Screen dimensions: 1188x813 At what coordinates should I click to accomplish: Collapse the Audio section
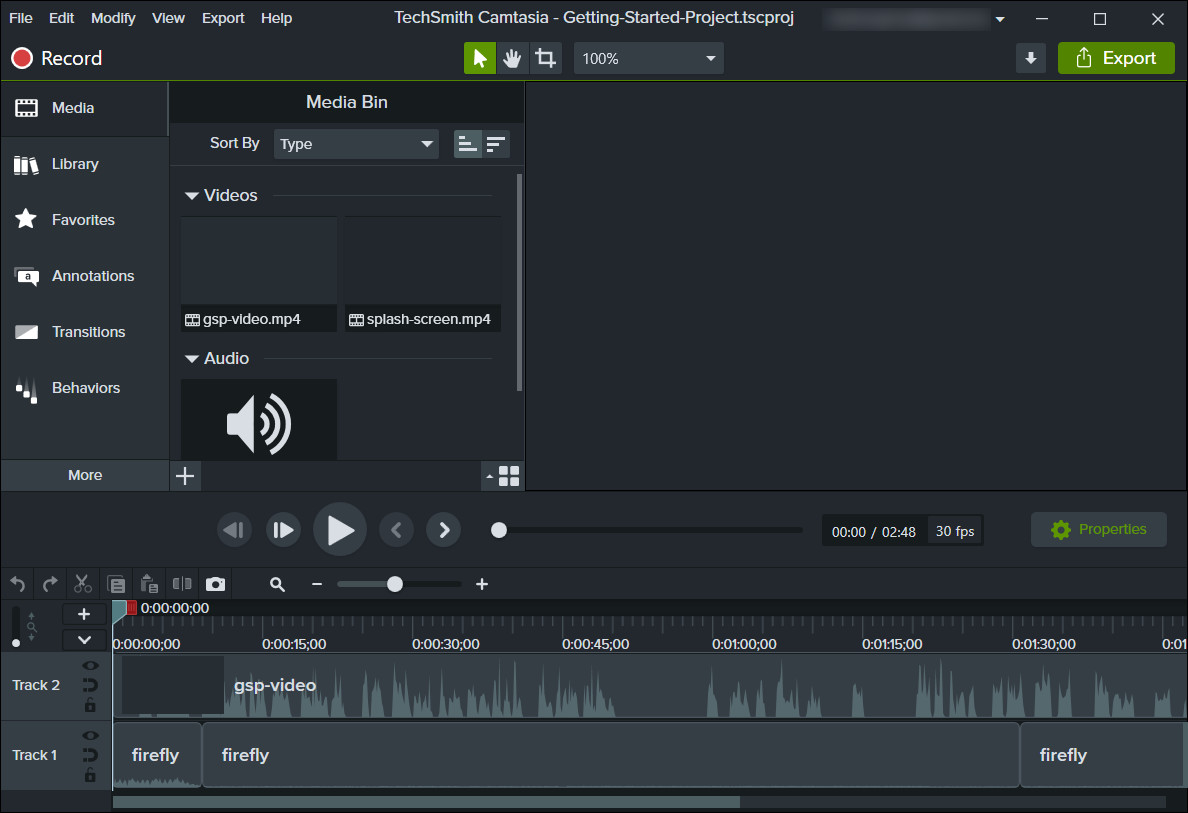click(x=192, y=359)
